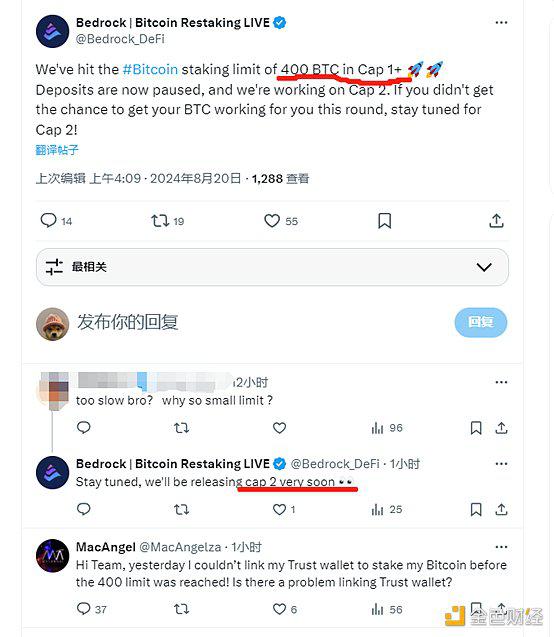Open the main post's three-dot menu

click(501, 22)
